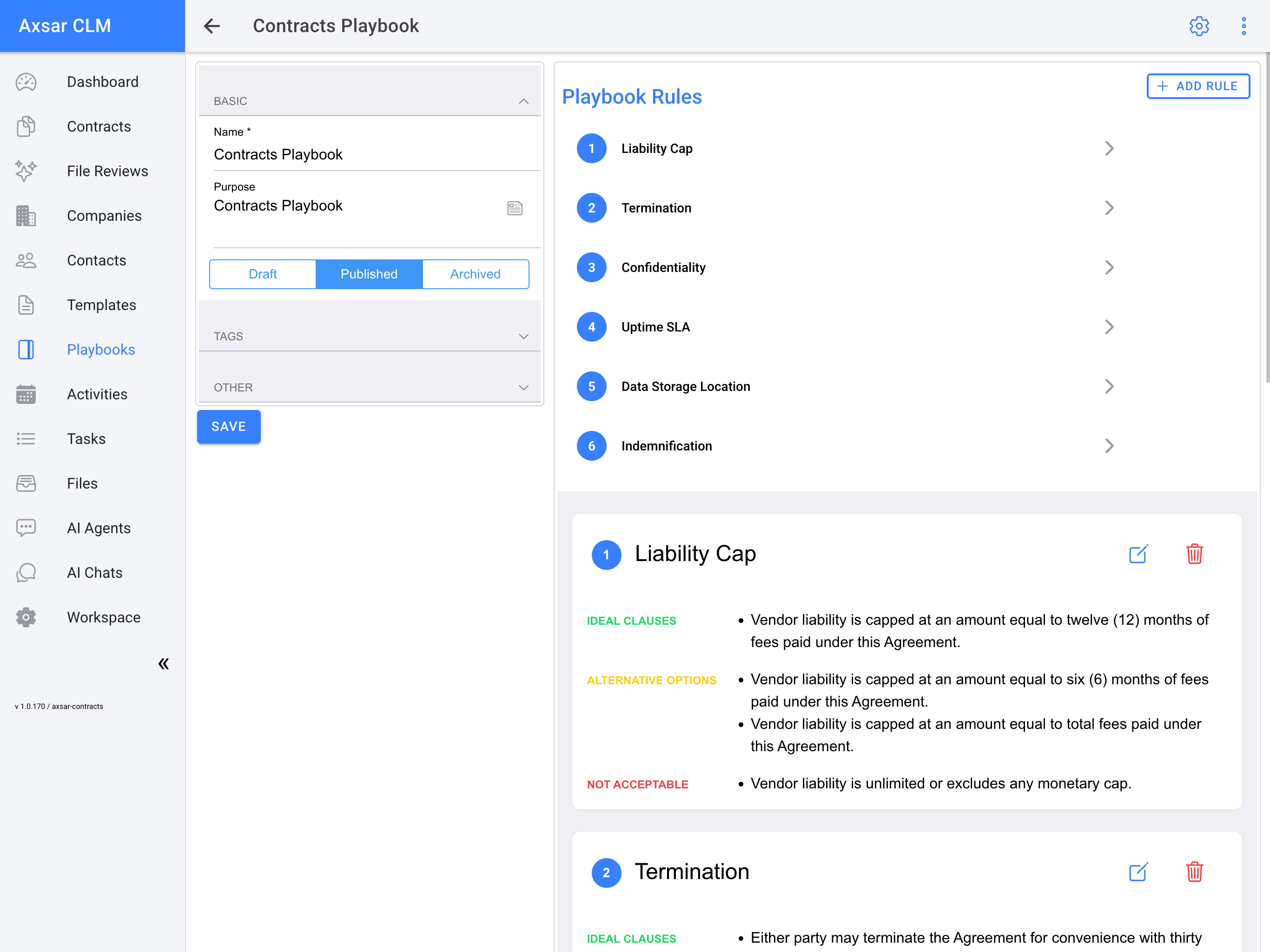This screenshot has height=952, width=1270.
Task: Set playbook status to Draft
Action: pyautogui.click(x=262, y=274)
